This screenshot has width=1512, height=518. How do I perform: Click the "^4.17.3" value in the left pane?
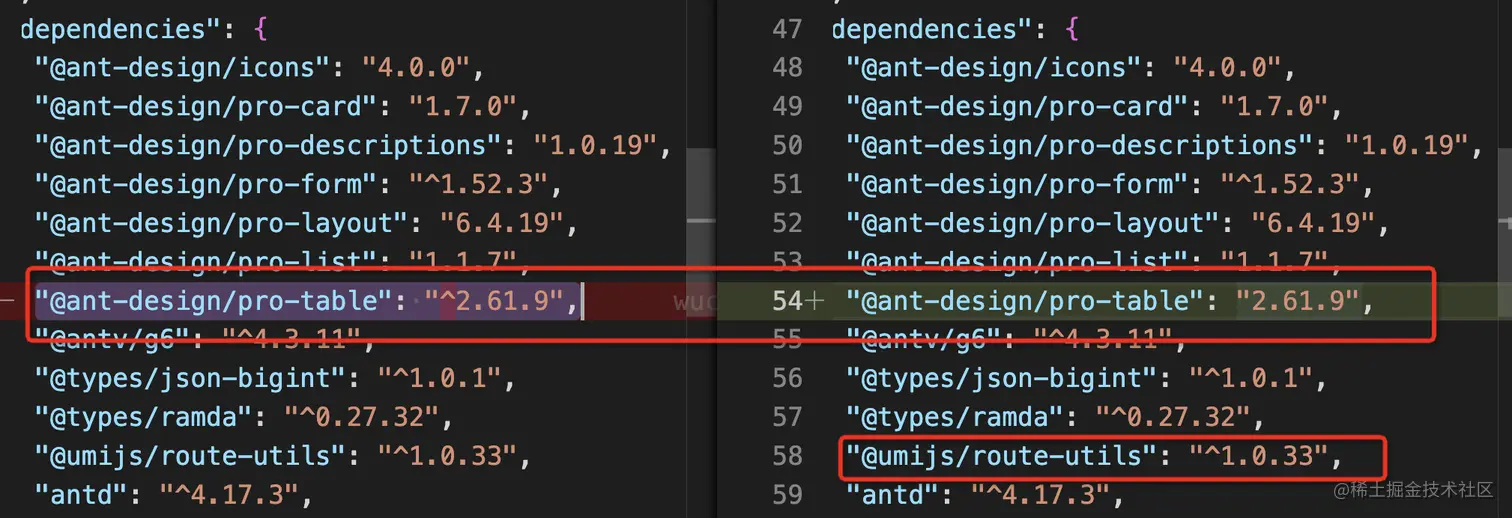tap(230, 495)
